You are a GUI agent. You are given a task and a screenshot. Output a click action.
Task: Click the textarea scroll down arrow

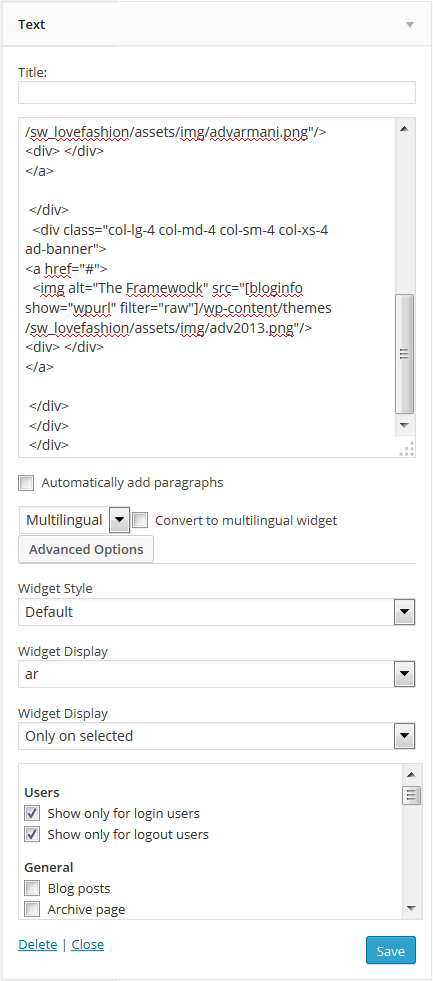coord(404,425)
